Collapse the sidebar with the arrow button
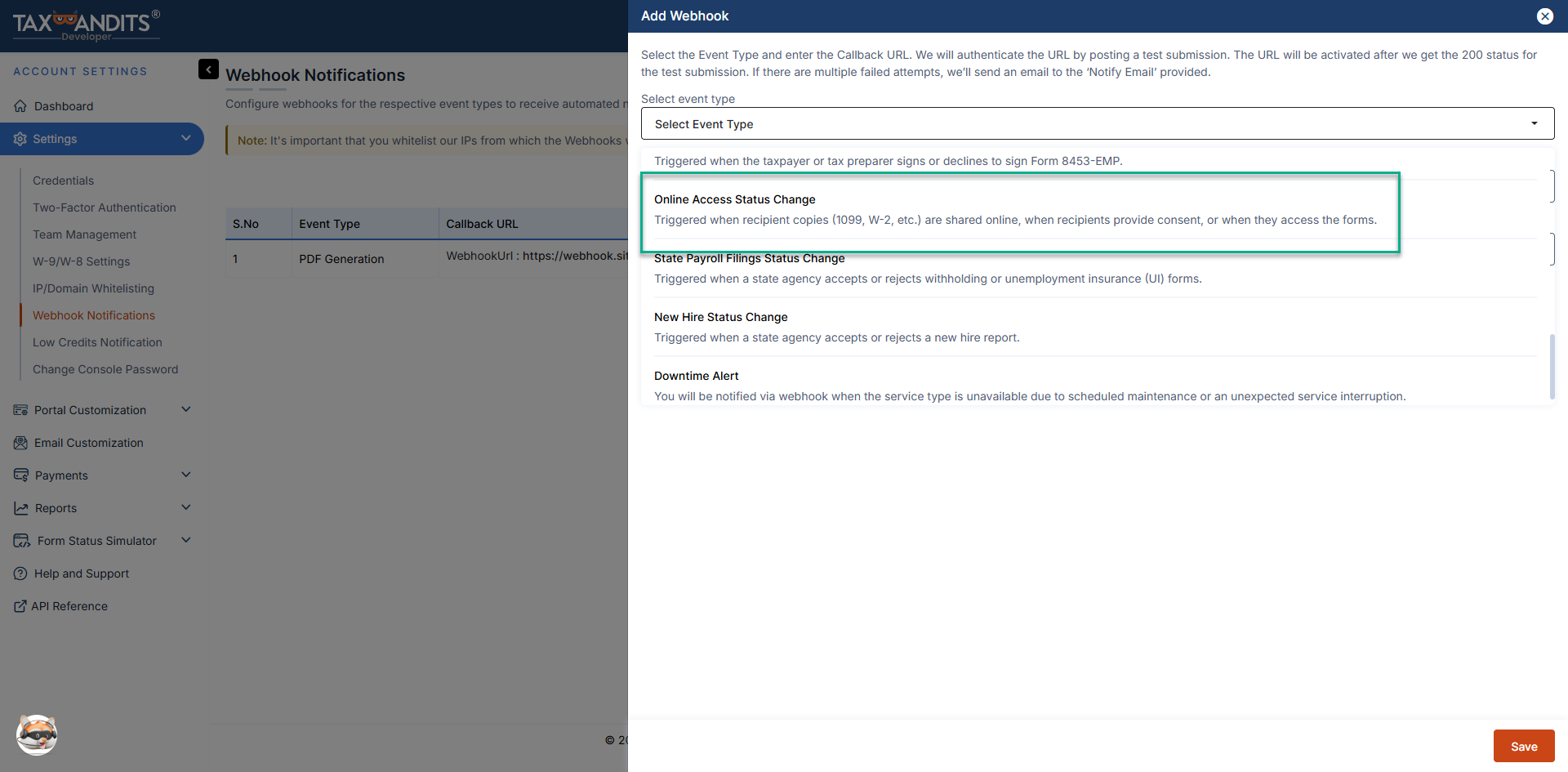The image size is (1568, 772). click(208, 69)
